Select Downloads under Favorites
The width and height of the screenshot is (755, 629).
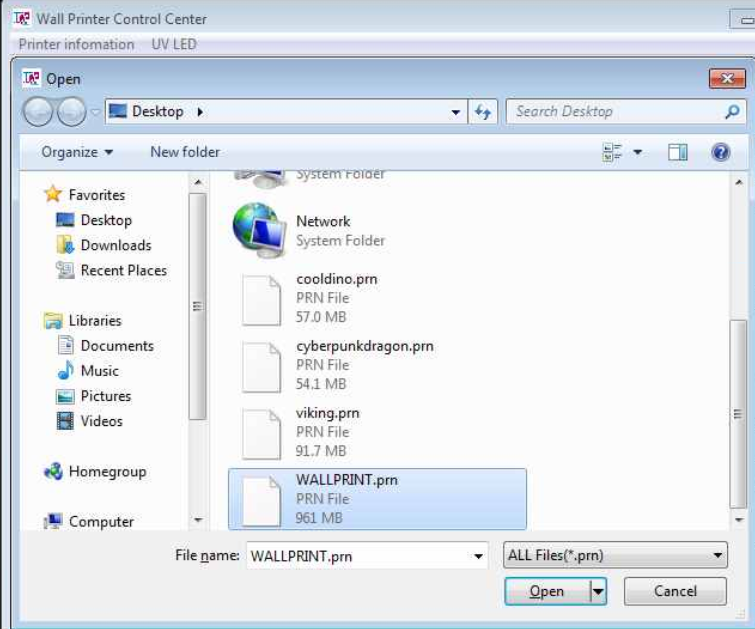pos(116,245)
